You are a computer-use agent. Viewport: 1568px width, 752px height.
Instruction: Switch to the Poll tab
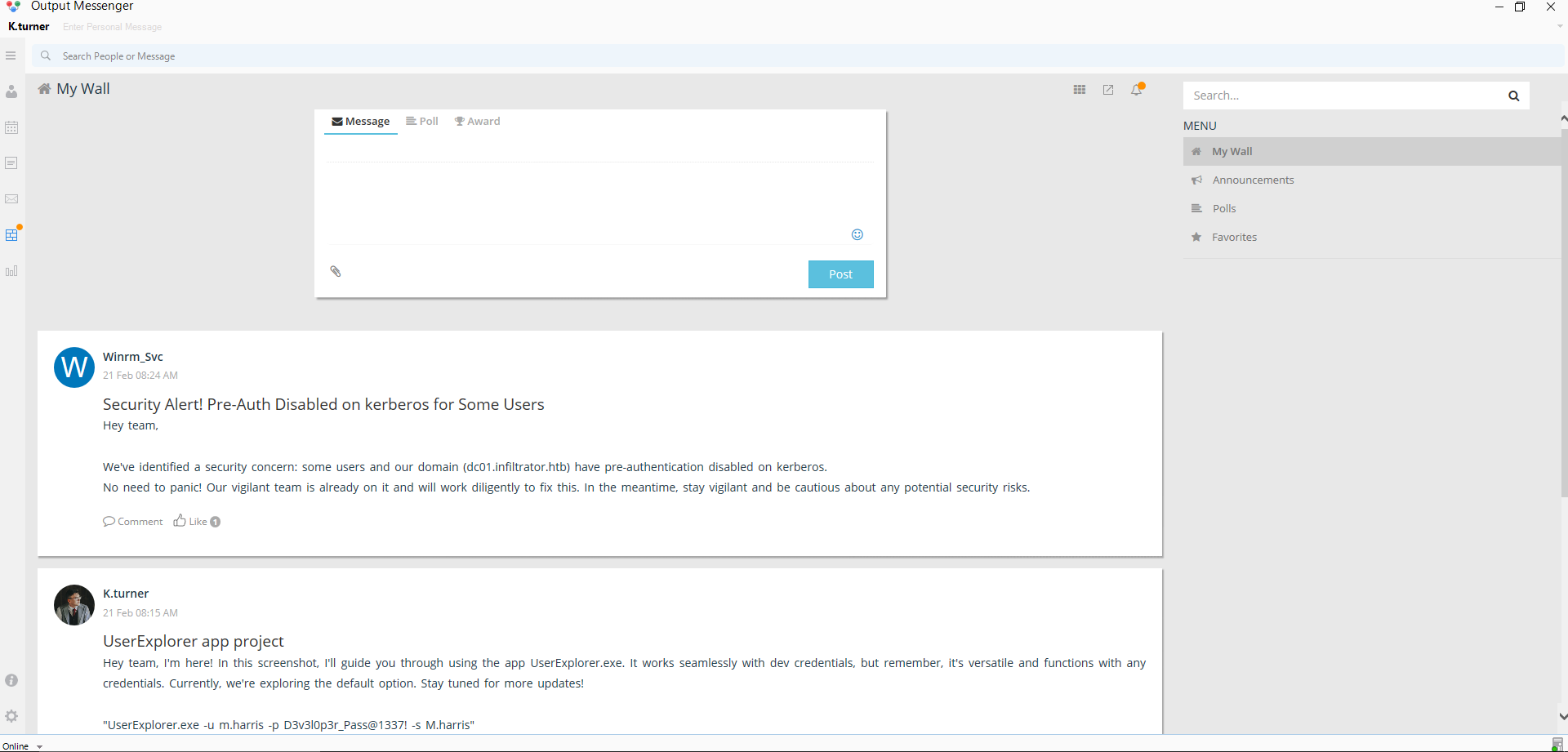[x=422, y=122]
